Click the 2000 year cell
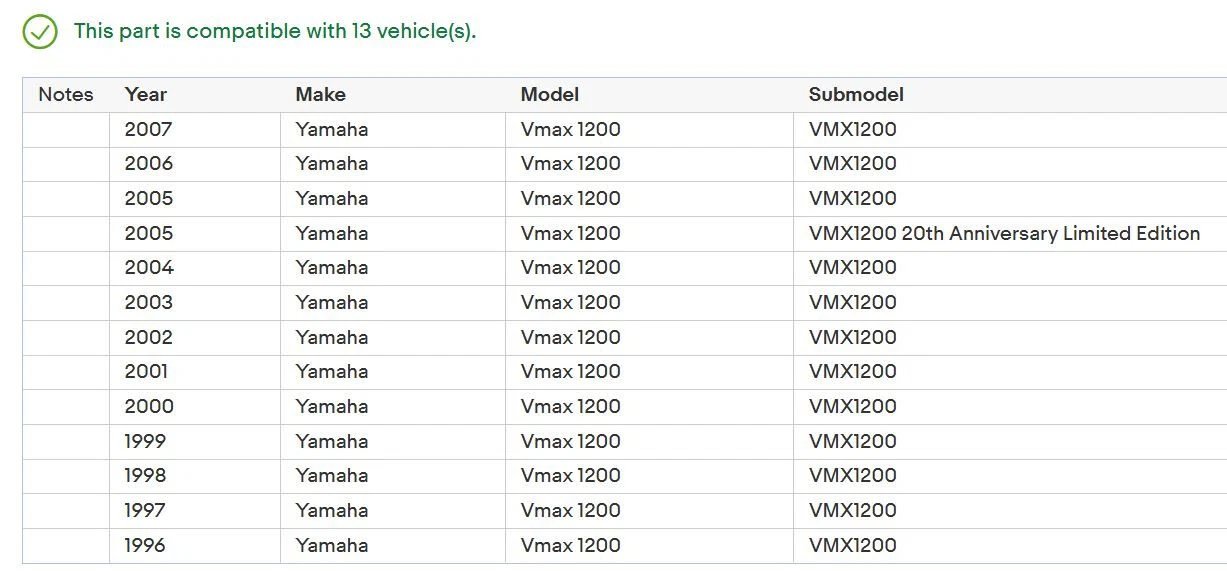Viewport: 1227px width, 571px height. pyautogui.click(x=149, y=406)
